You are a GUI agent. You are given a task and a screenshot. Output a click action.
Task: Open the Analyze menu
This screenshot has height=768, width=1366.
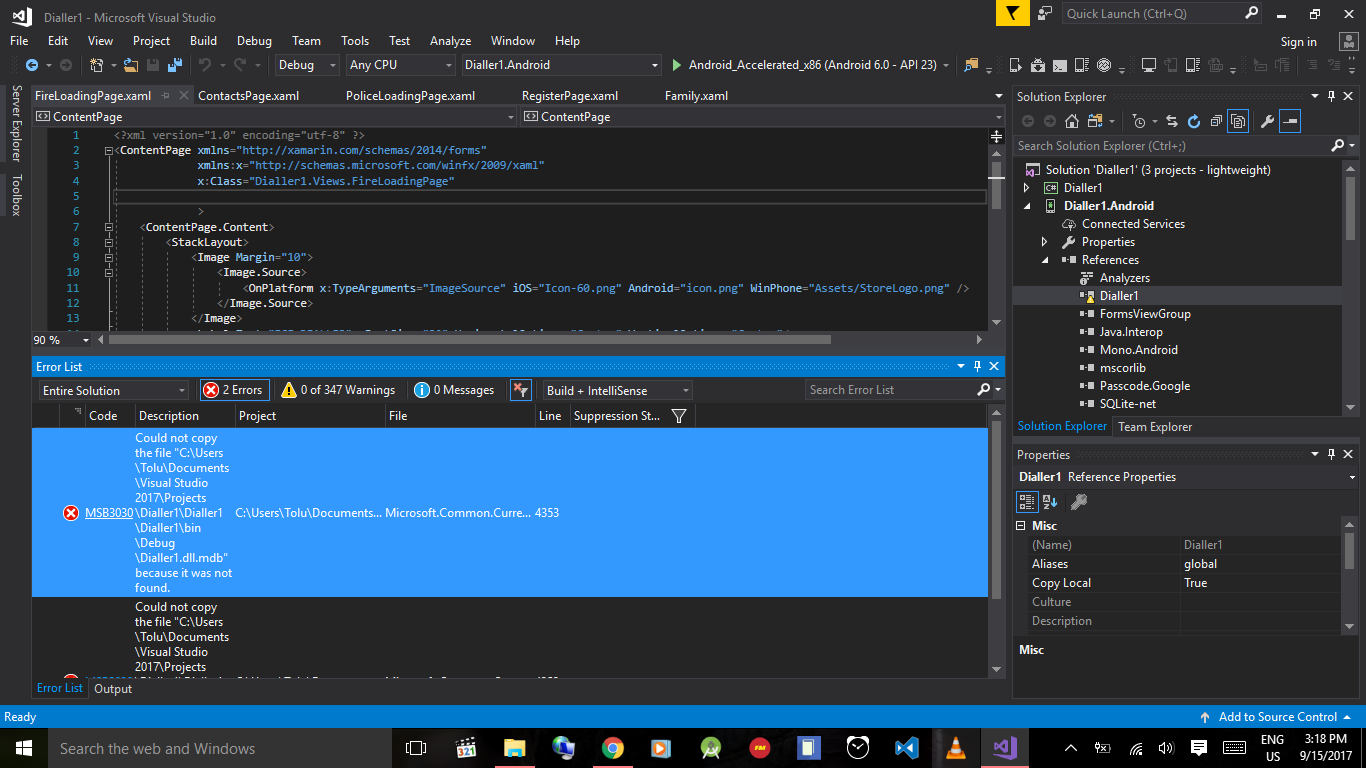tap(450, 41)
